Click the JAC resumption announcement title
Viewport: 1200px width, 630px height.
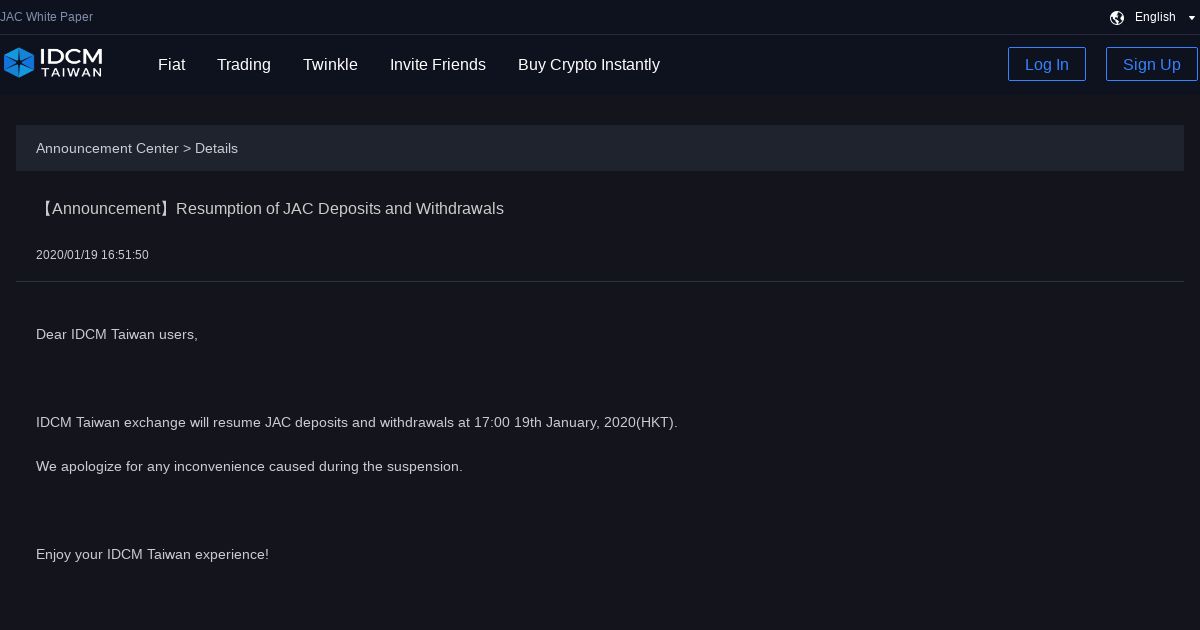[x=270, y=208]
